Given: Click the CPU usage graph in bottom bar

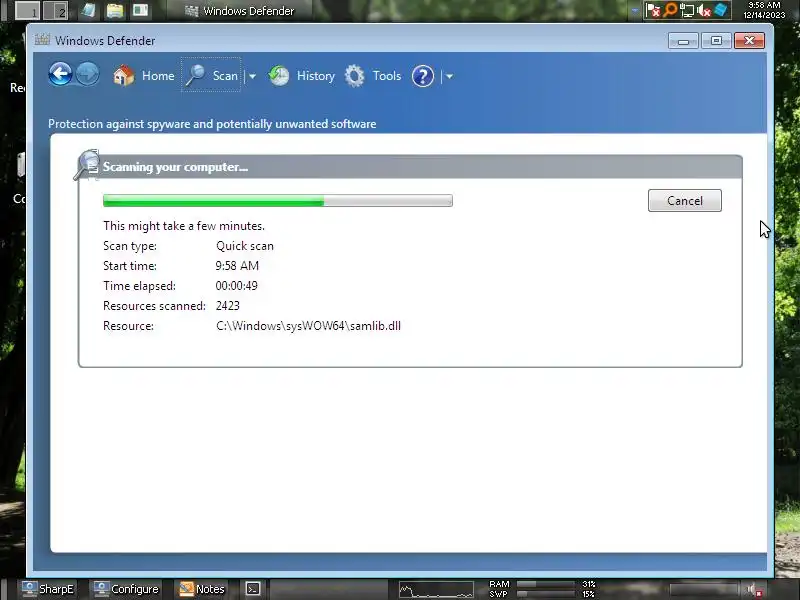Looking at the screenshot, I should [436, 590].
